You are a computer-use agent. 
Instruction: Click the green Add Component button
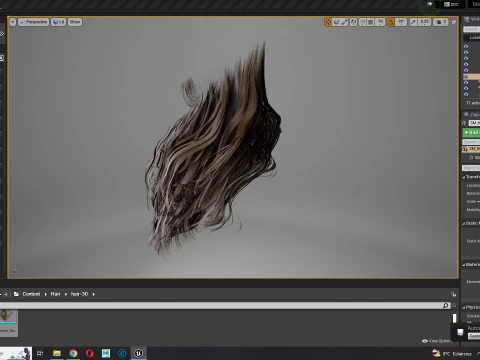[x=471, y=133]
